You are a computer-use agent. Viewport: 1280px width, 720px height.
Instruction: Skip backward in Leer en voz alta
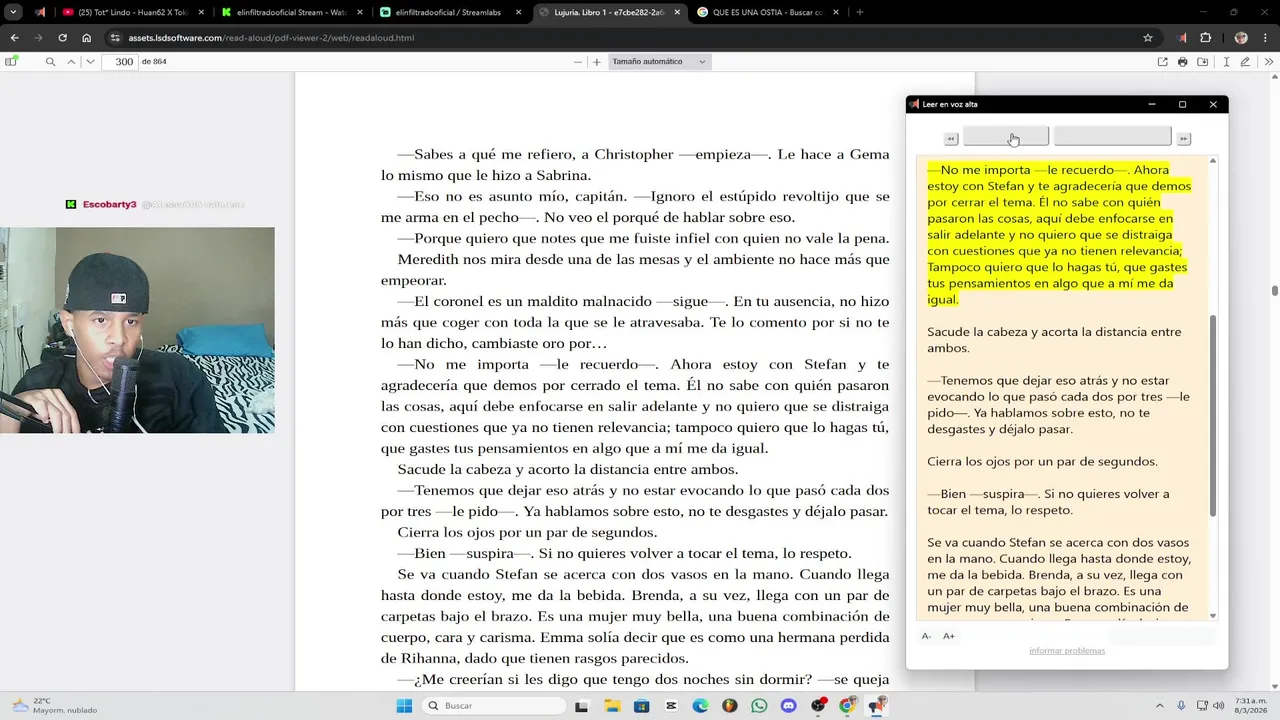coord(951,139)
